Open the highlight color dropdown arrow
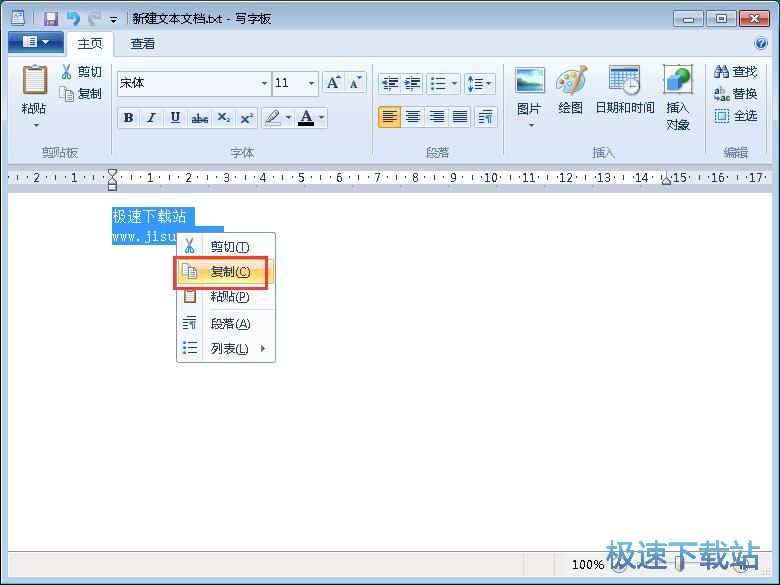This screenshot has width=780, height=585. tap(289, 118)
